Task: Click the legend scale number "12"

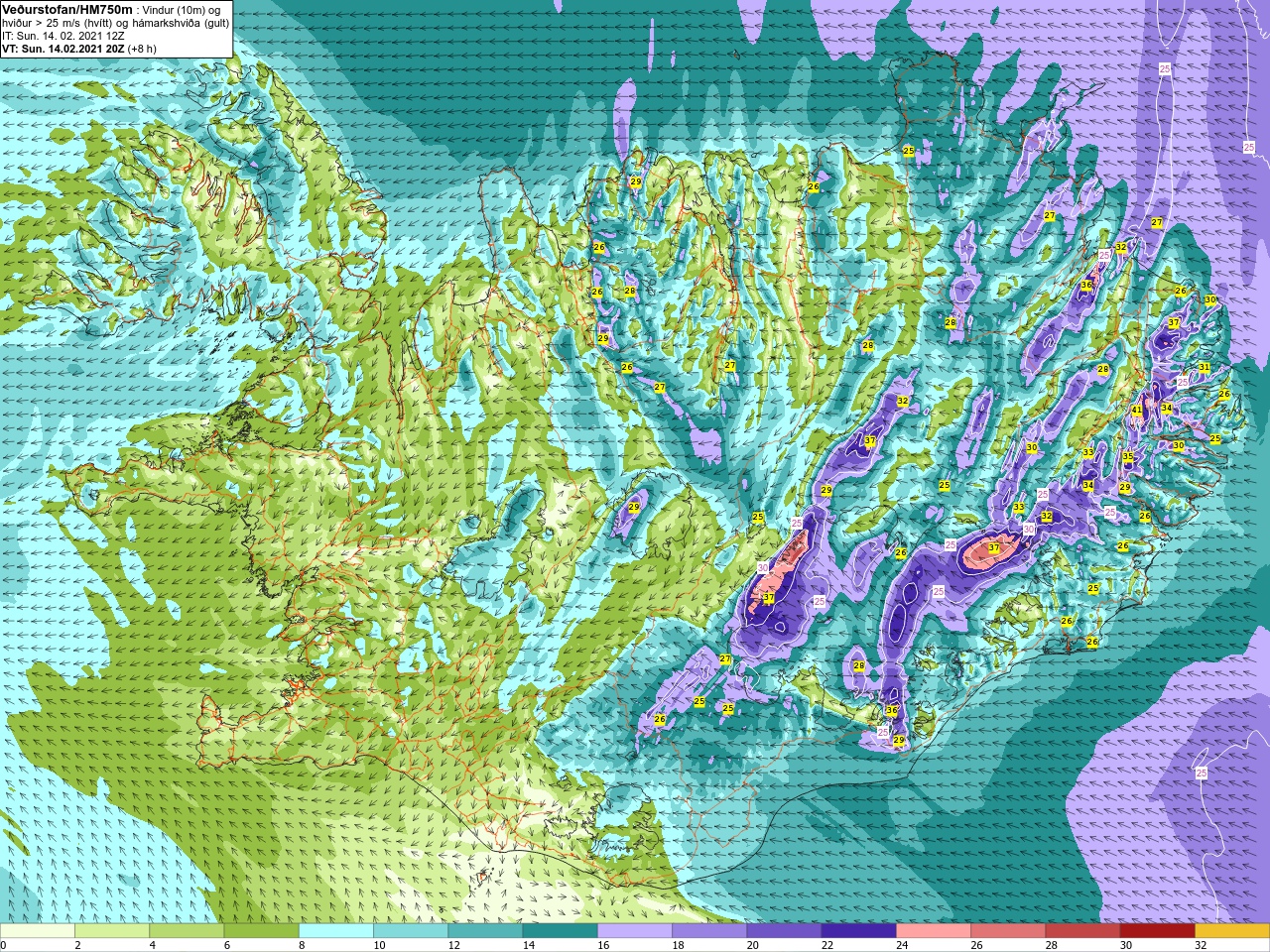Action: click(x=453, y=946)
